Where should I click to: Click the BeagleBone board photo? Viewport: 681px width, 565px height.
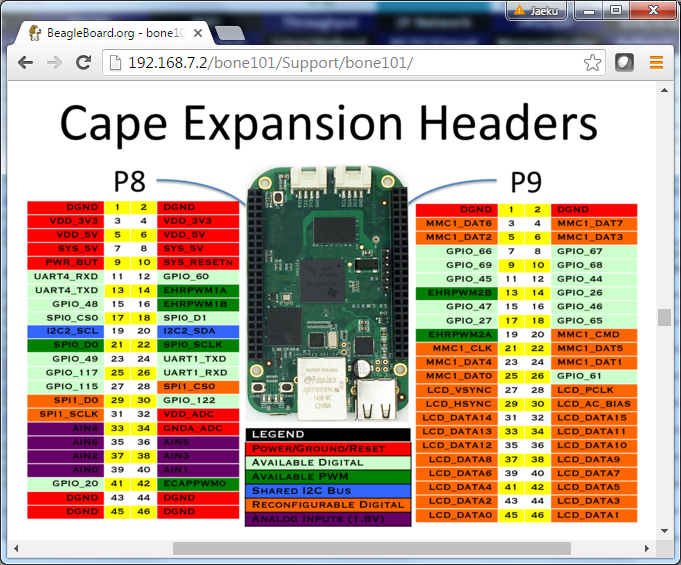pos(327,293)
